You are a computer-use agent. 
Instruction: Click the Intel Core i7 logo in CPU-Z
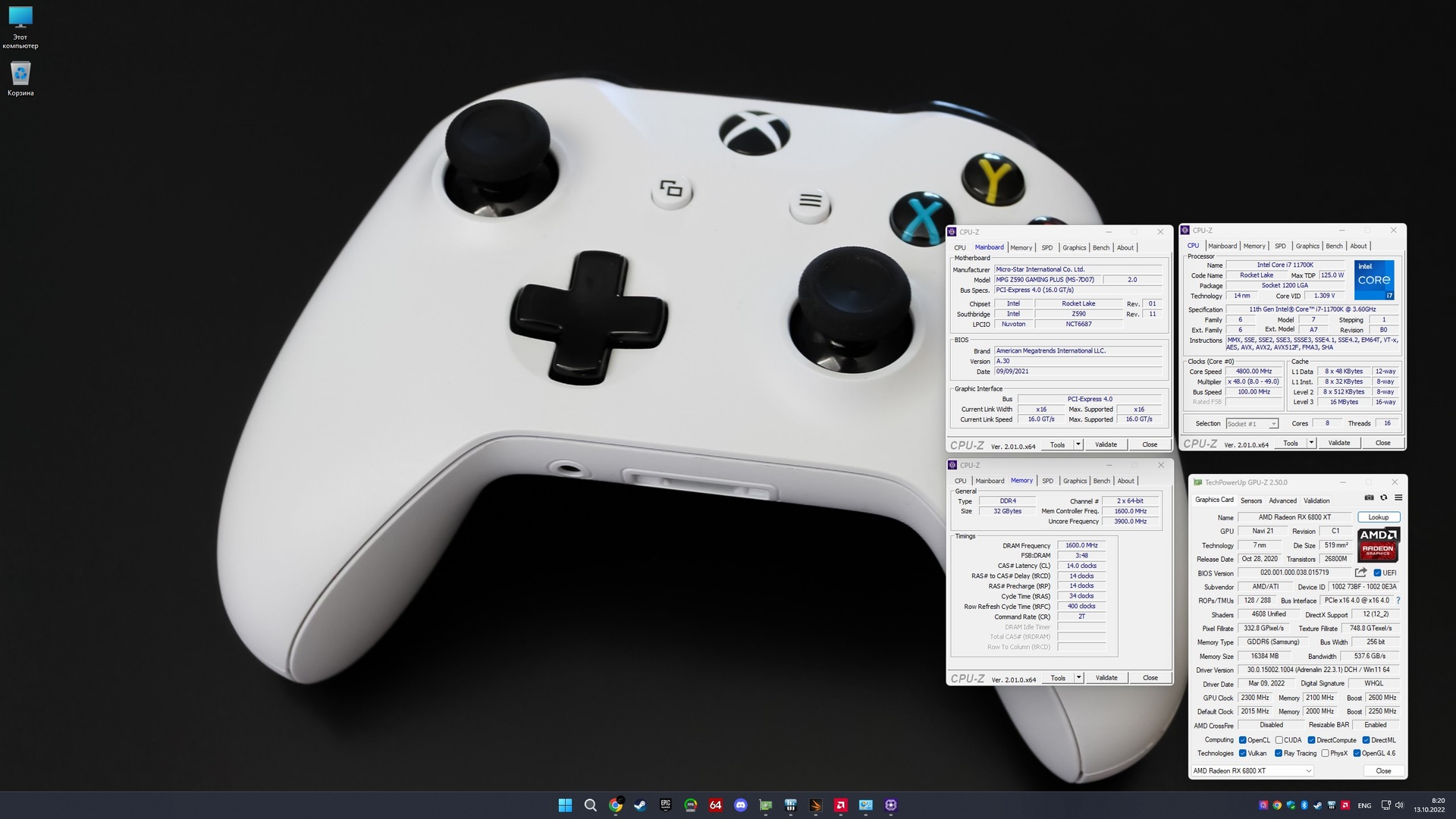pos(1374,280)
